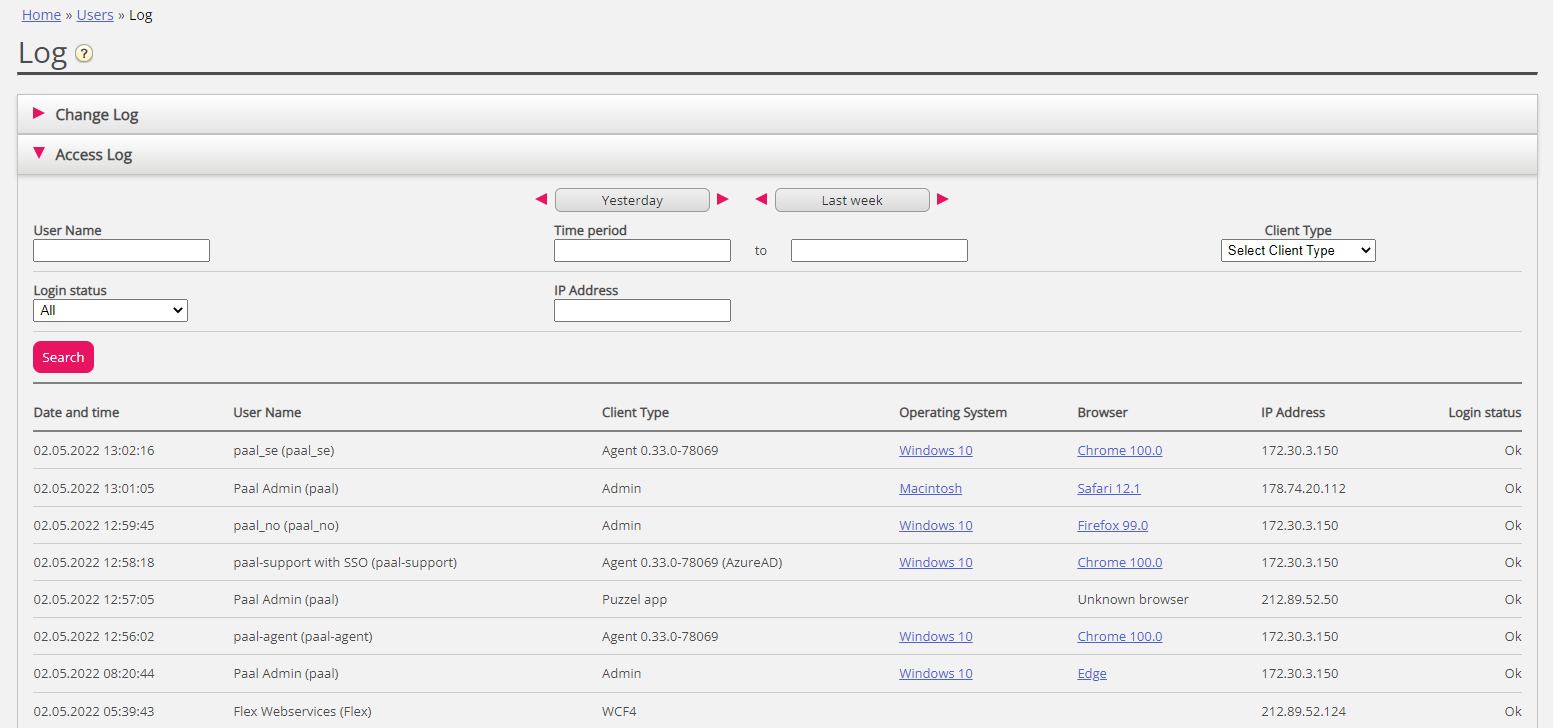Click the left arrow before Yesterday button
The image size is (1553, 728).
[541, 200]
